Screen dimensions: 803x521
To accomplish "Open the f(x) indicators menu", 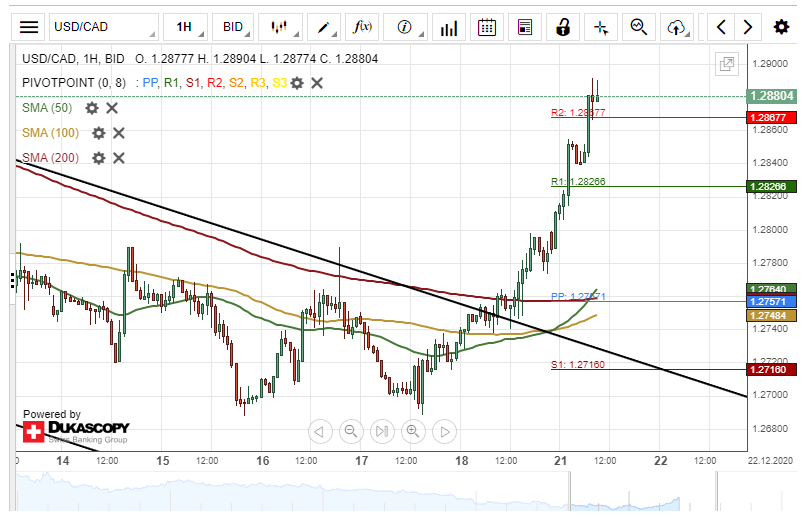I will 362,27.
